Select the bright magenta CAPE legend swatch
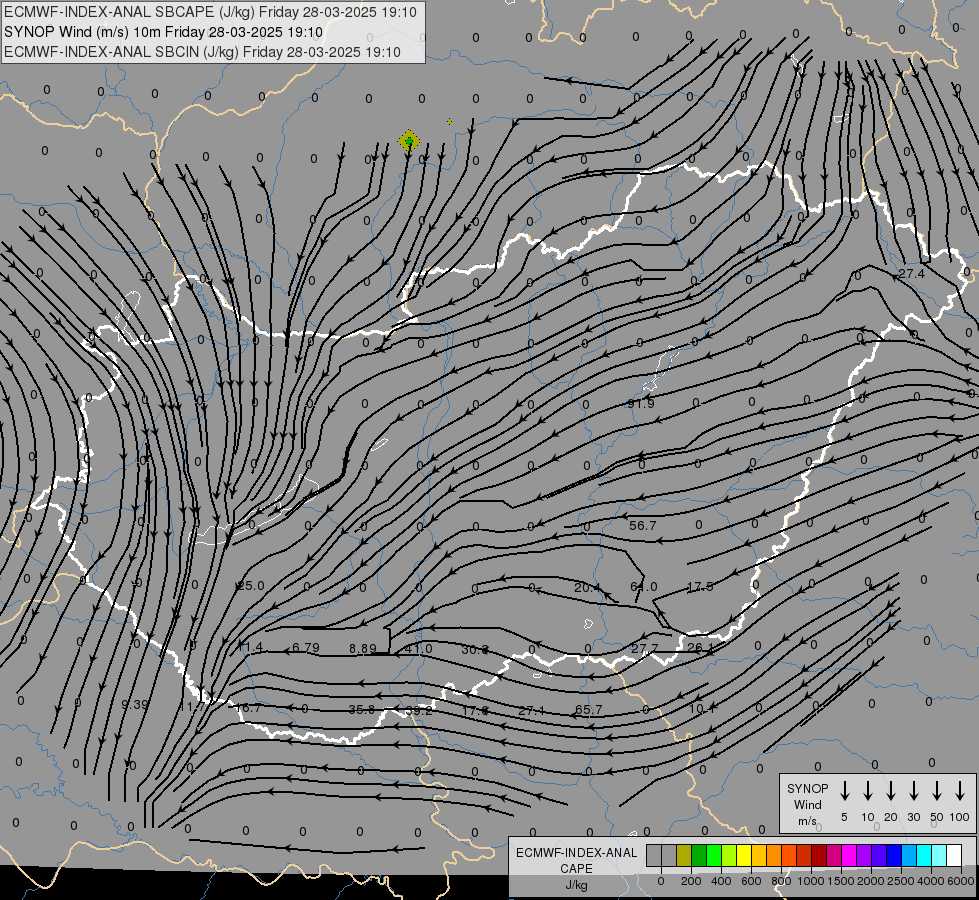Viewport: 979px width, 900px height. [849, 855]
